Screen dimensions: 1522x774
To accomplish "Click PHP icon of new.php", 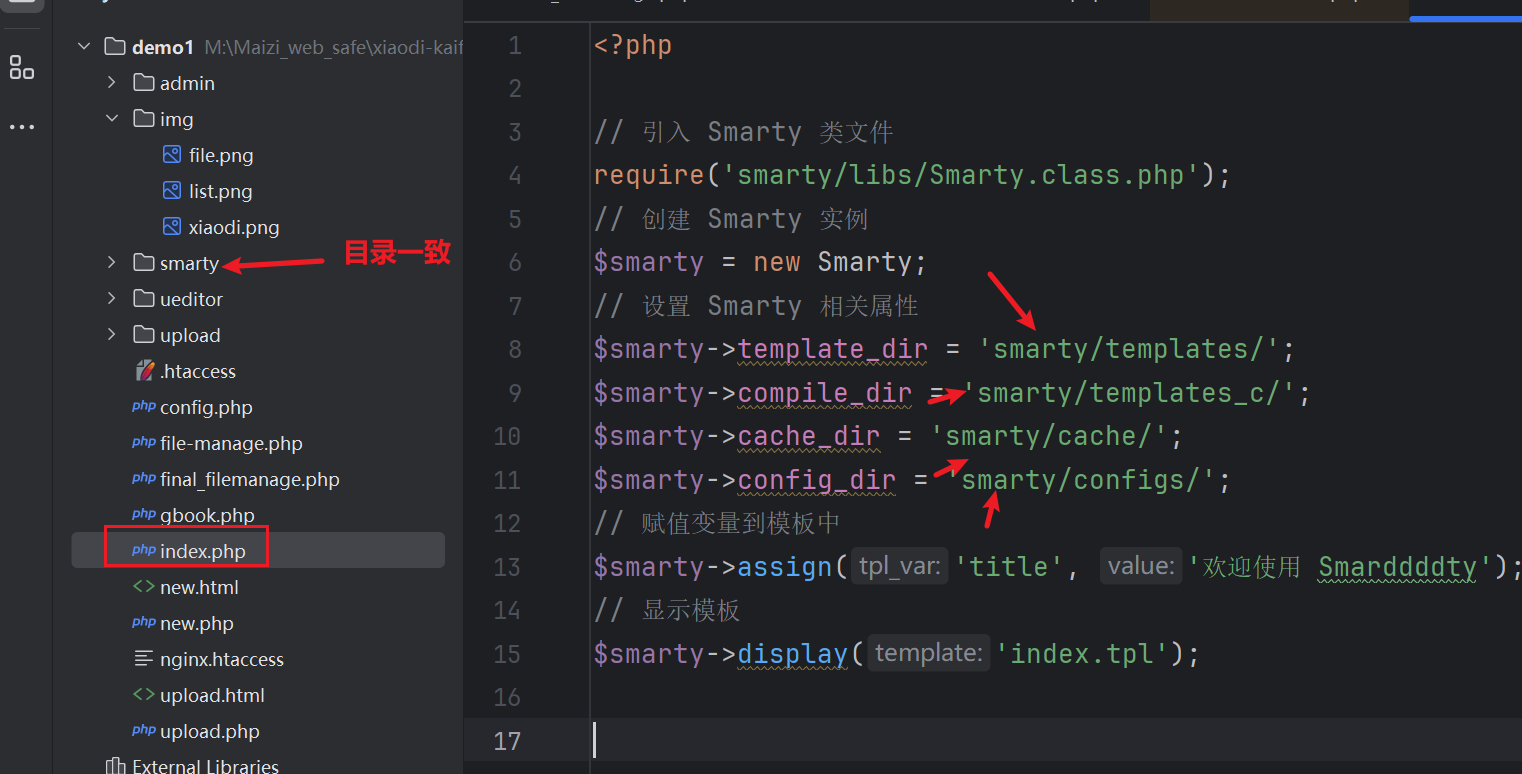I will (x=144, y=623).
